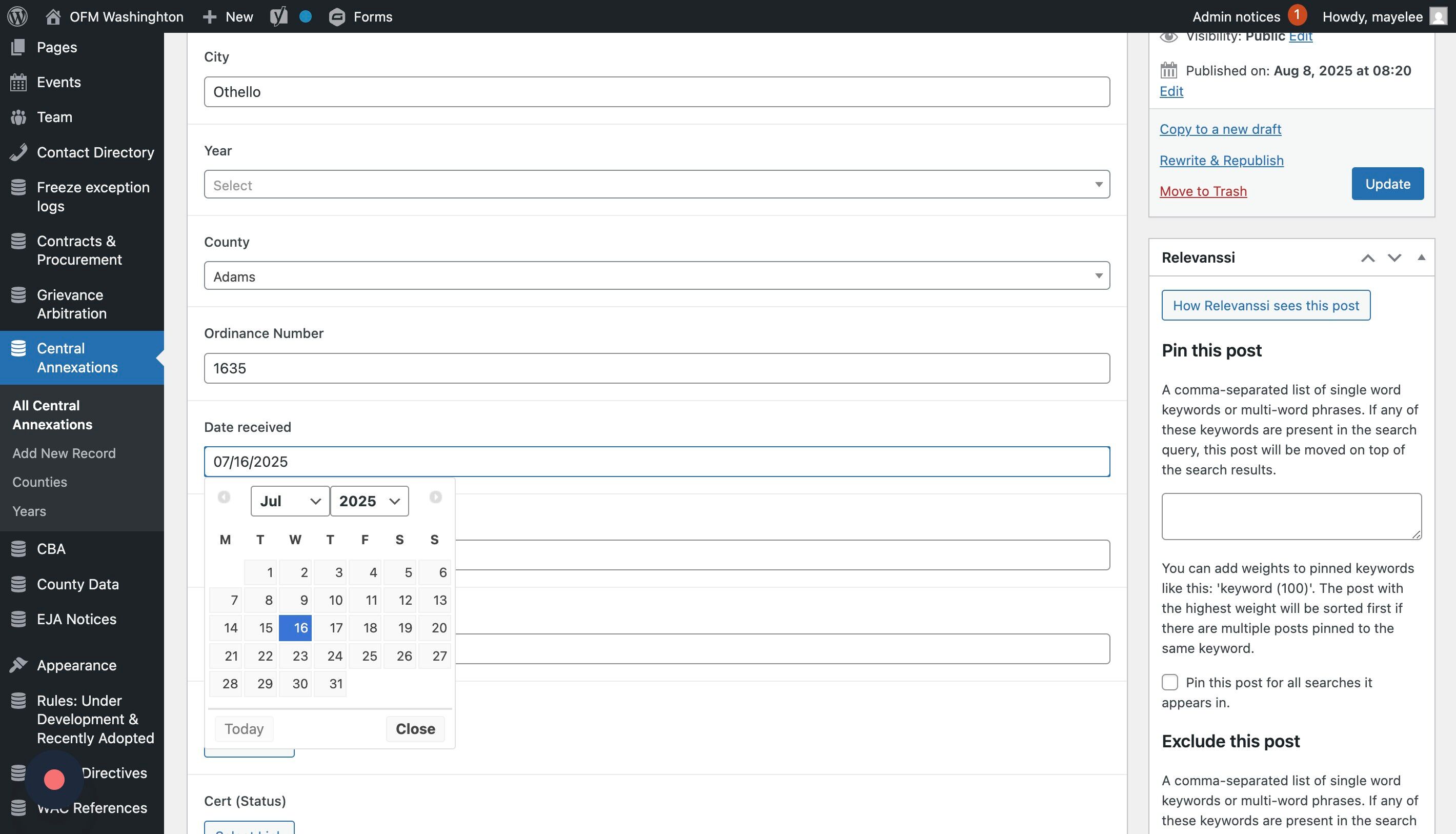Go to previous month in datepicker
Viewport: 1456px width, 834px height.
224,497
